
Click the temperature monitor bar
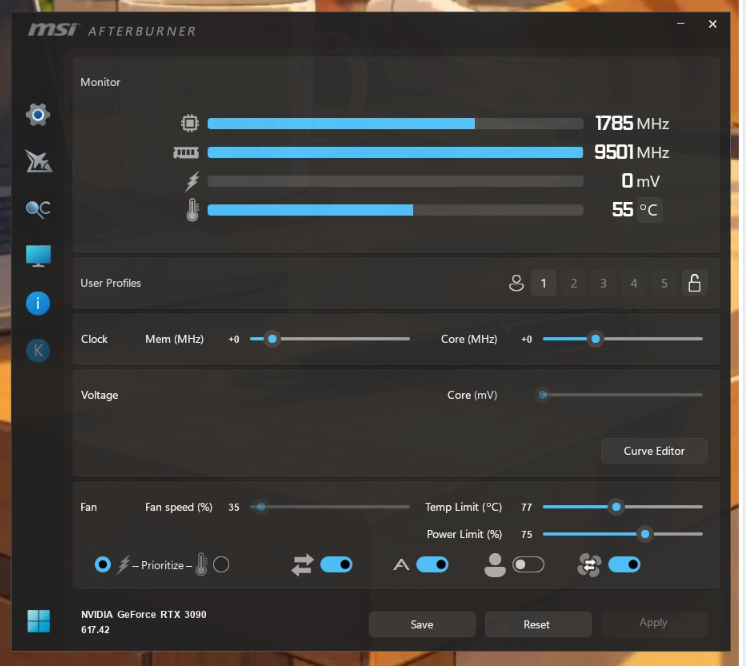coord(395,210)
